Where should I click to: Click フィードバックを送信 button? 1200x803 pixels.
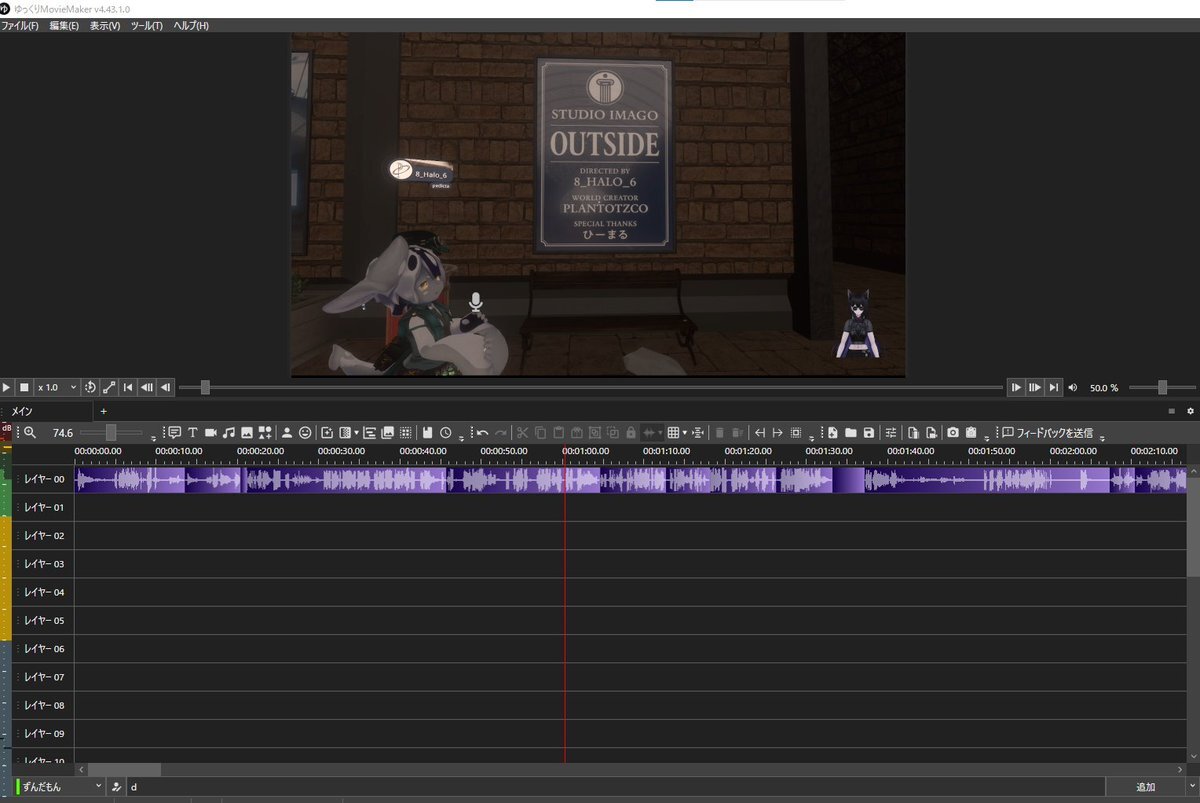point(1047,432)
